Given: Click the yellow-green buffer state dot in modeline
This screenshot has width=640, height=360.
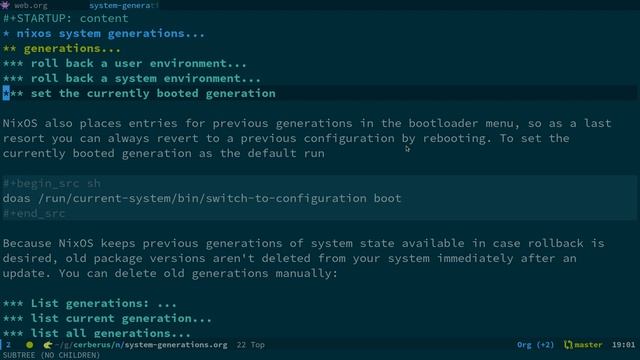Looking at the screenshot, I should tap(29, 345).
